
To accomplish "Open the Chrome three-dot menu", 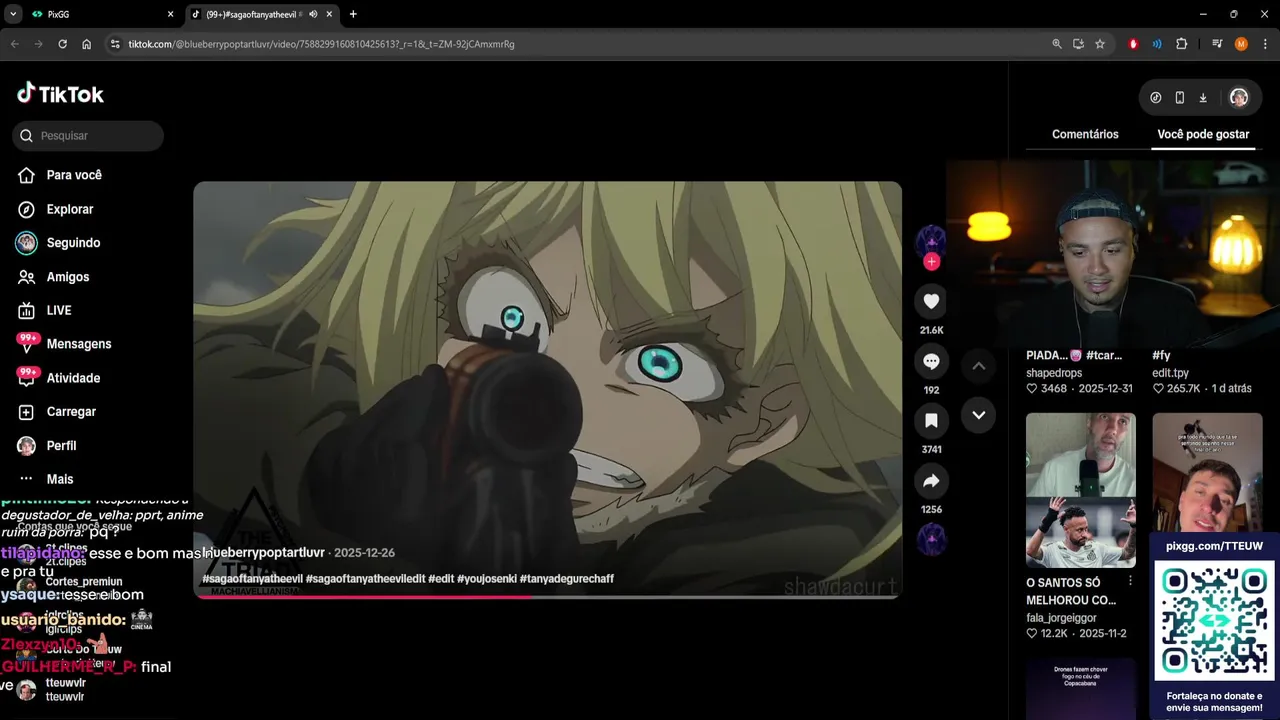I will [1264, 44].
